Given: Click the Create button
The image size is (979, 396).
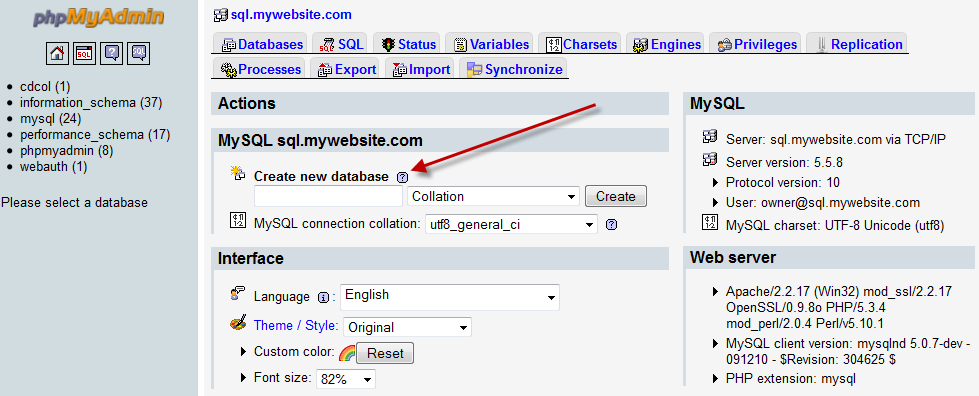Looking at the screenshot, I should click(616, 196).
